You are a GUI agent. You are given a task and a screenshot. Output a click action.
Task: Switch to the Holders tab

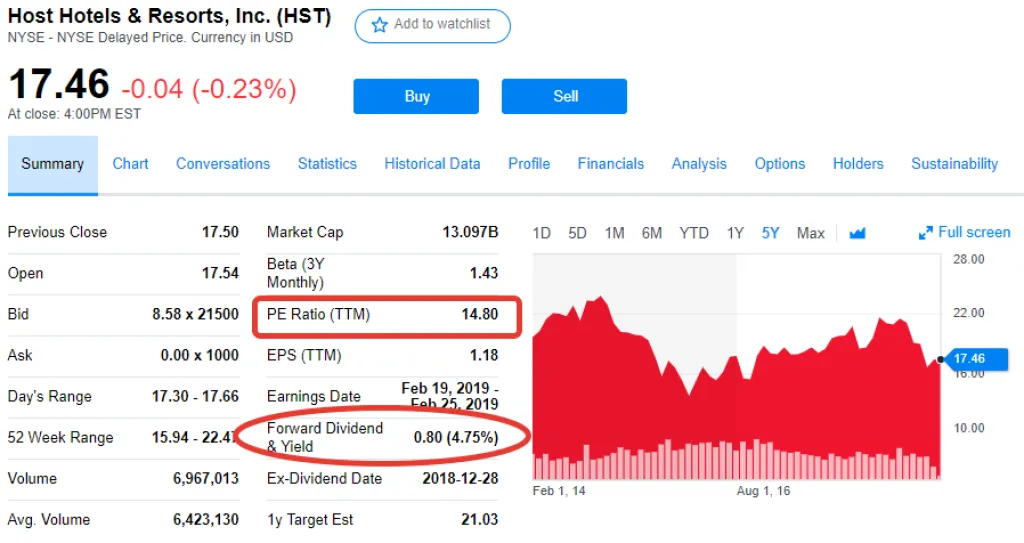pyautogui.click(x=858, y=164)
